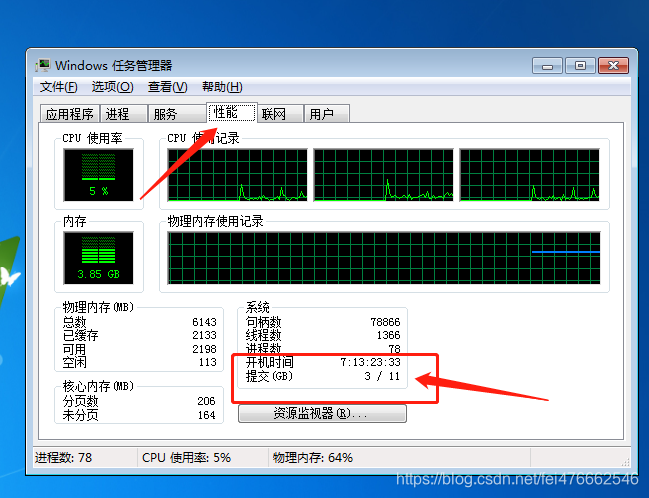Viewport: 649px width, 498px height.
Task: Open 资源监视器(R)... button
Action: pyautogui.click(x=322, y=413)
